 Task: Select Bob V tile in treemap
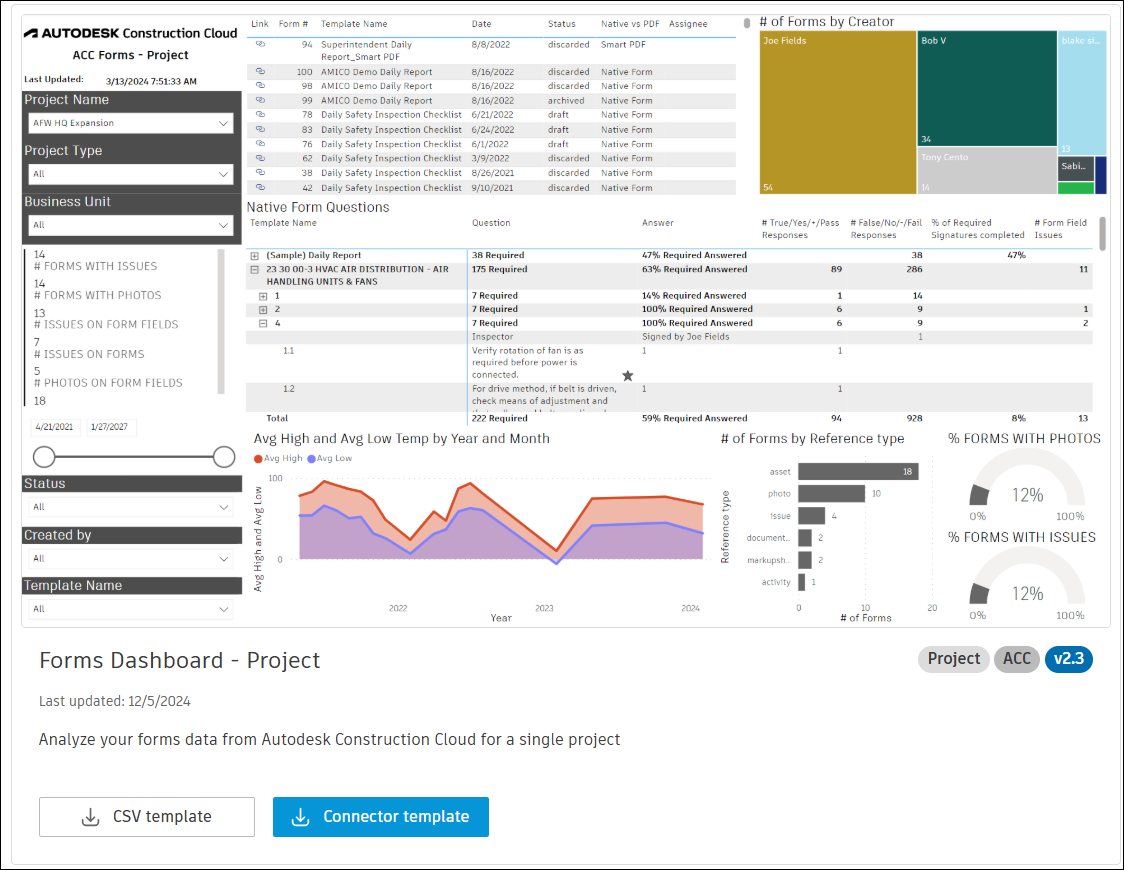[987, 88]
